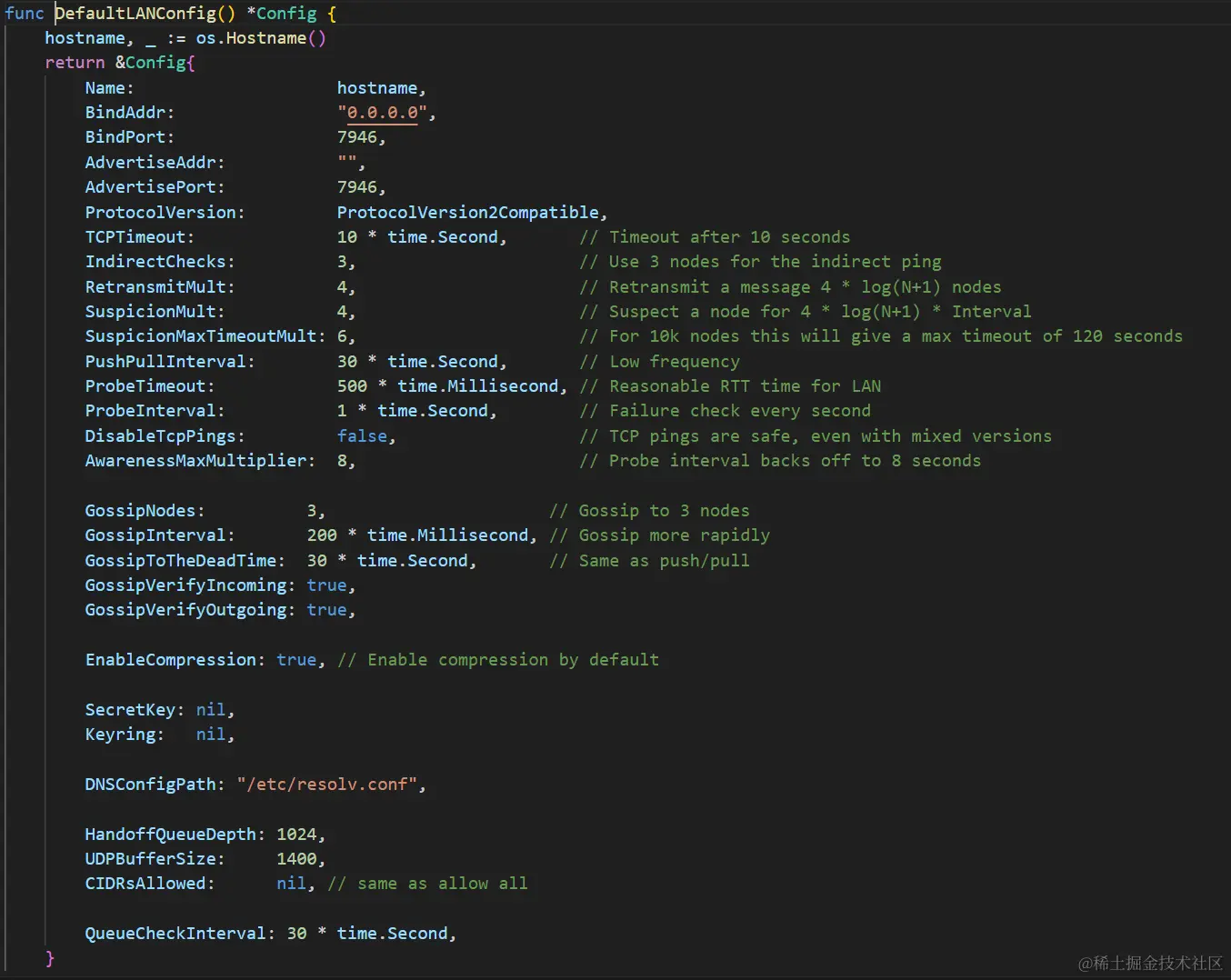Click the func keyword

point(25,14)
